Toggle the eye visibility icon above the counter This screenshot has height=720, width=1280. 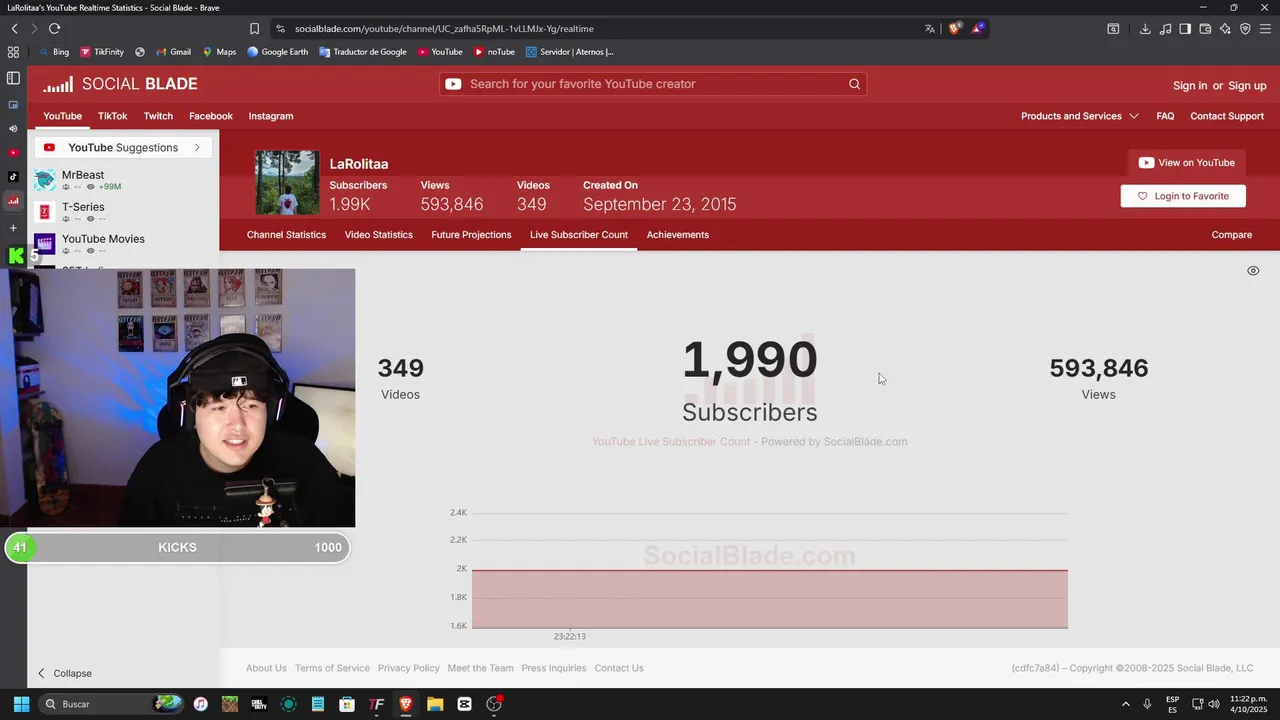click(x=1253, y=271)
